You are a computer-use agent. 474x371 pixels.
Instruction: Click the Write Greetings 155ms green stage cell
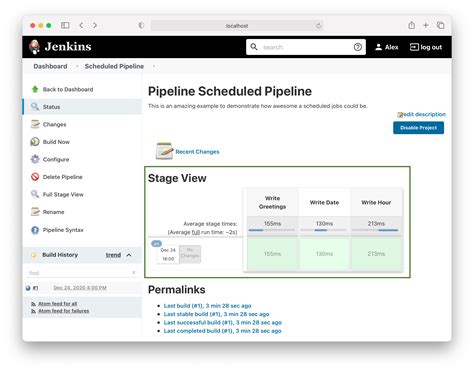coord(272,254)
